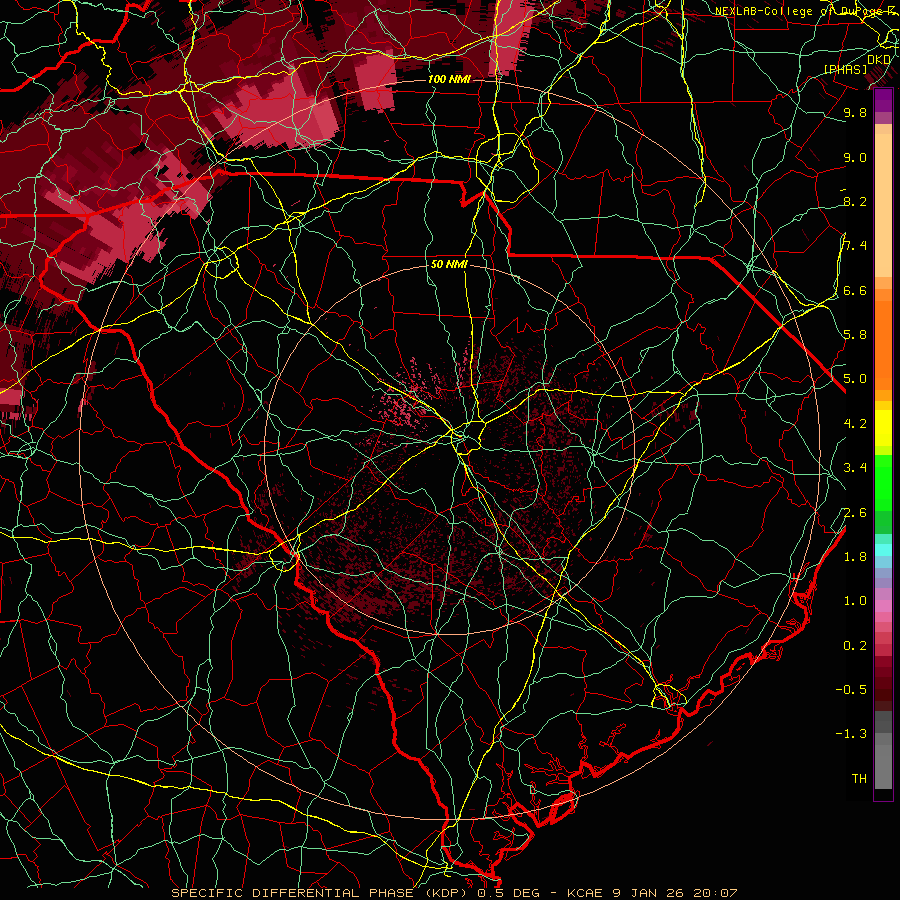
Task: Click the large peach band of the legend
Action: [883, 205]
